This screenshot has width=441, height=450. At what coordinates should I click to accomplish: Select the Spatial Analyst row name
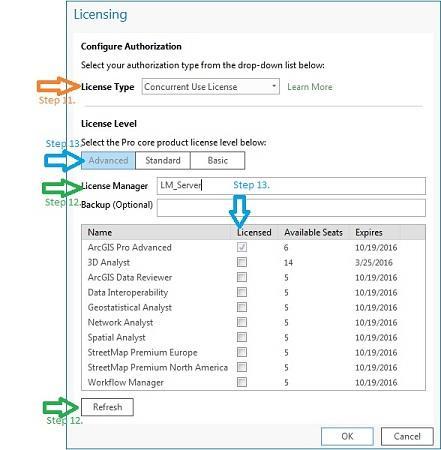coord(116,337)
